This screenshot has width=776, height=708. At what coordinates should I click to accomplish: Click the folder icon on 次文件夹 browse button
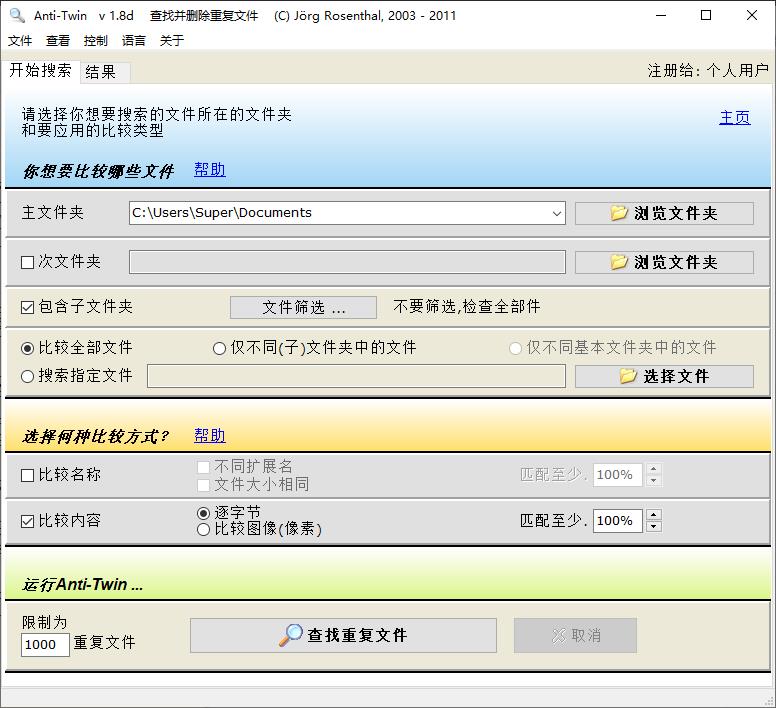(619, 262)
